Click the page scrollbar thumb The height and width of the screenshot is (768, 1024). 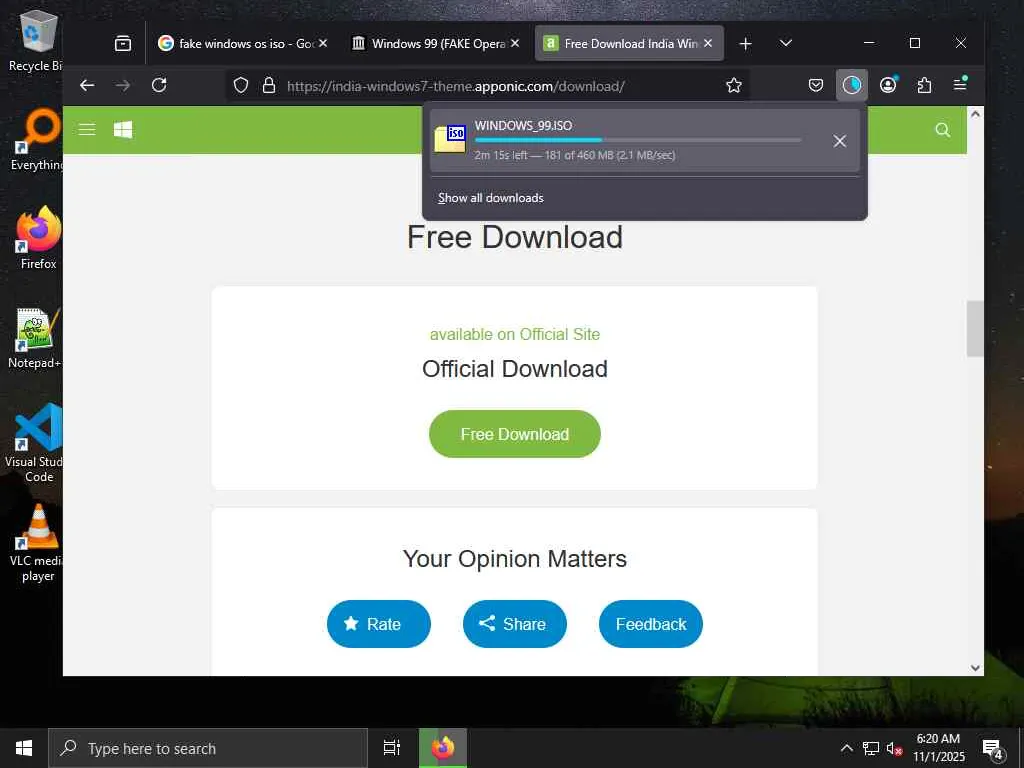(x=975, y=328)
